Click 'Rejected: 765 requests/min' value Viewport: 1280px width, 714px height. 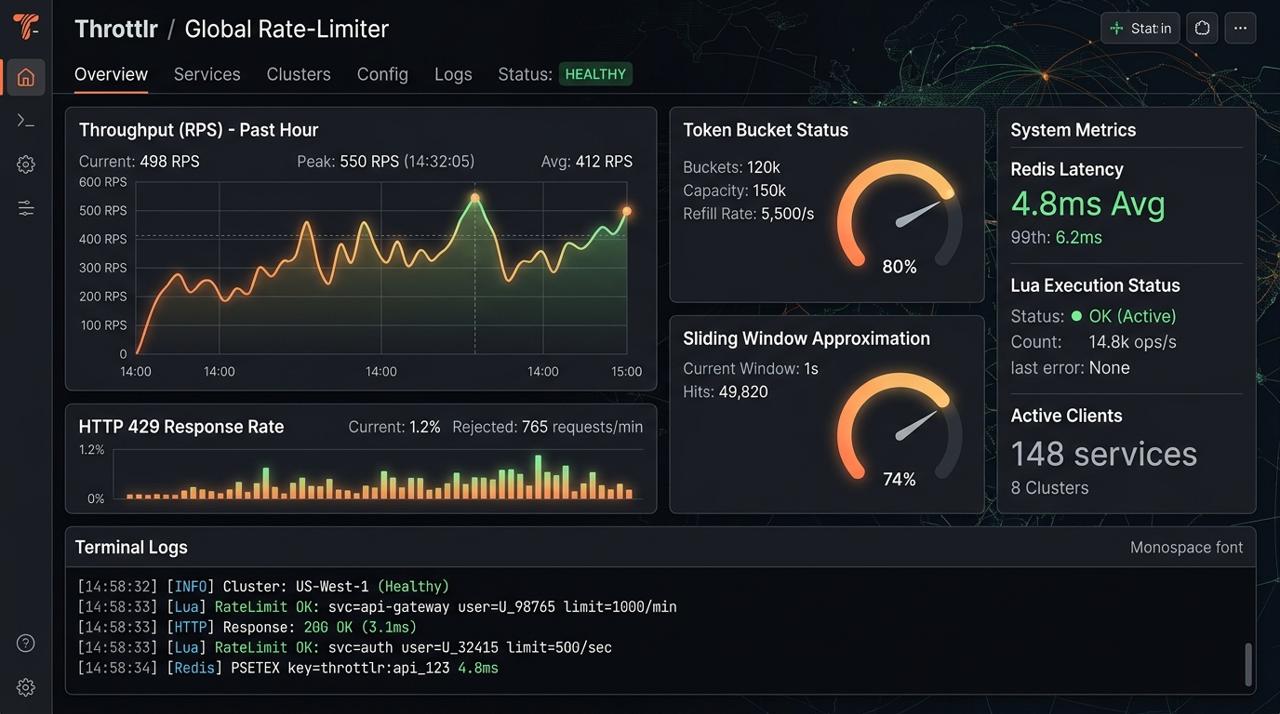547,427
